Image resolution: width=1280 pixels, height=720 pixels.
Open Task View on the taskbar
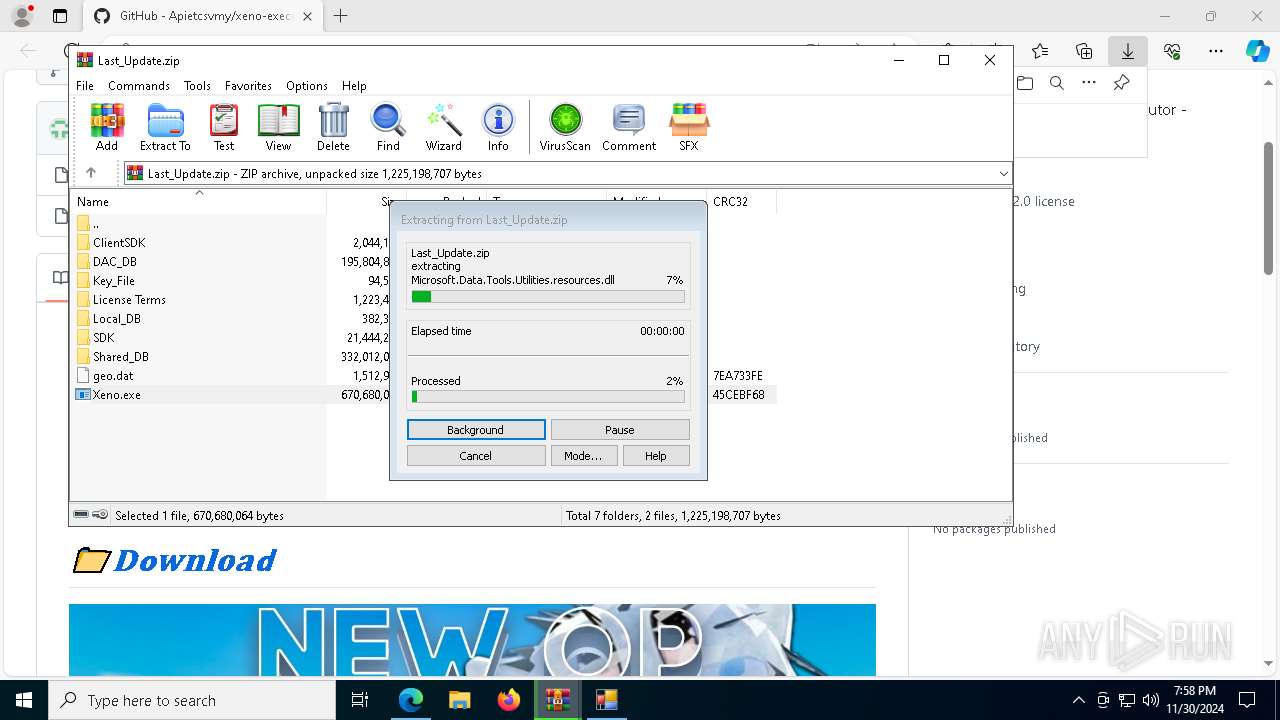click(x=360, y=700)
